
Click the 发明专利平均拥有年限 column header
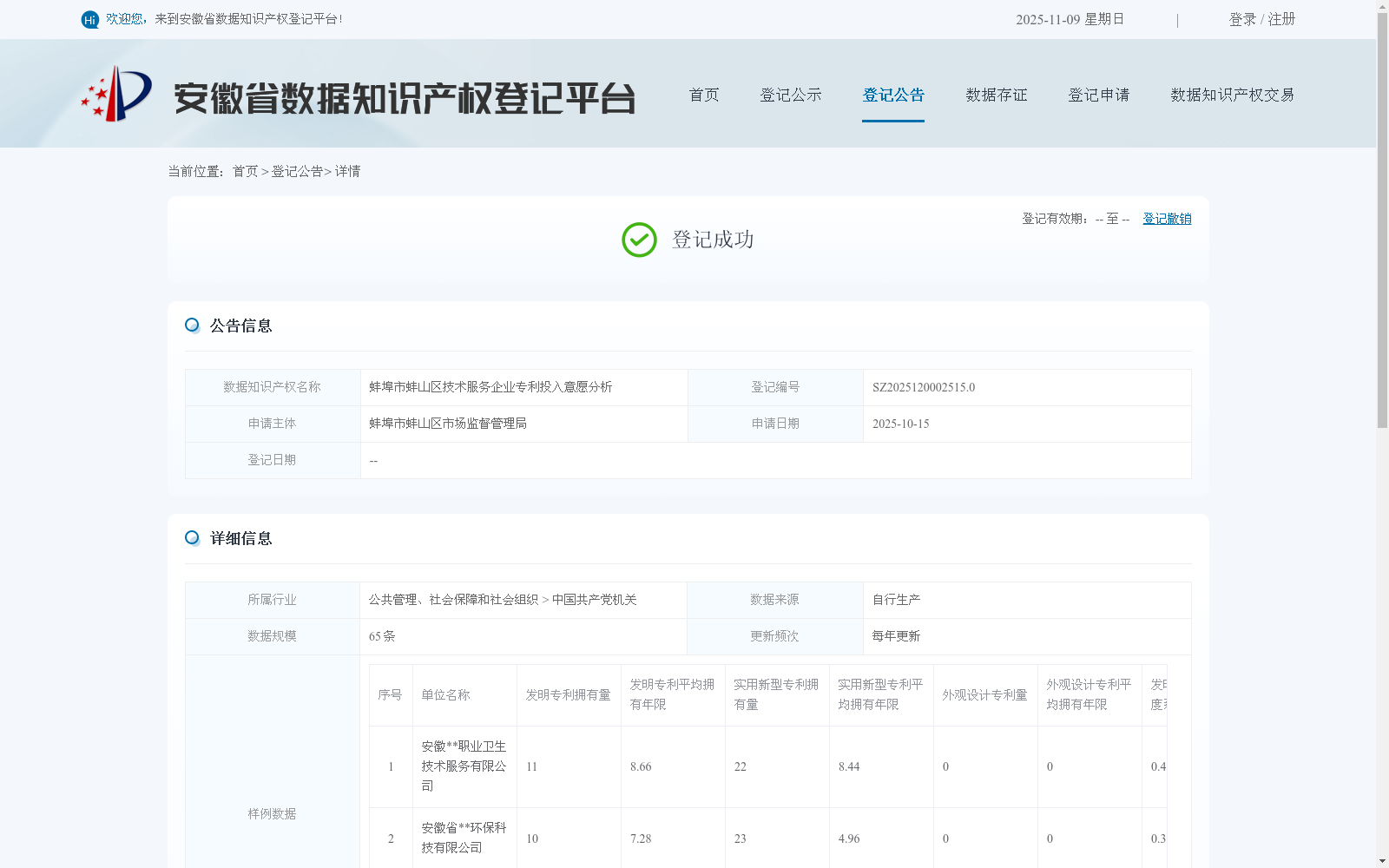point(673,694)
